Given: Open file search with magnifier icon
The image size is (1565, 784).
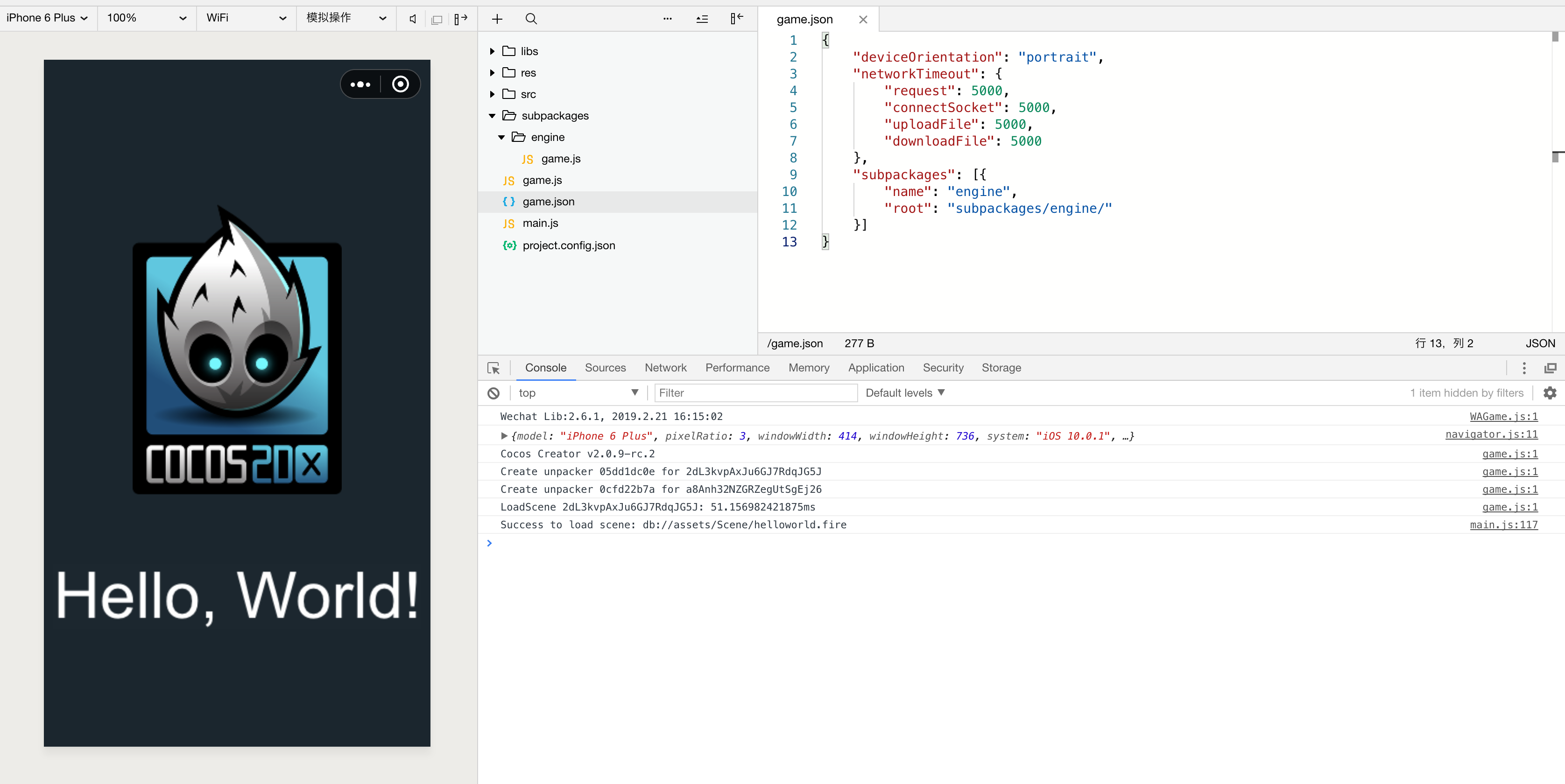Looking at the screenshot, I should pos(531,19).
